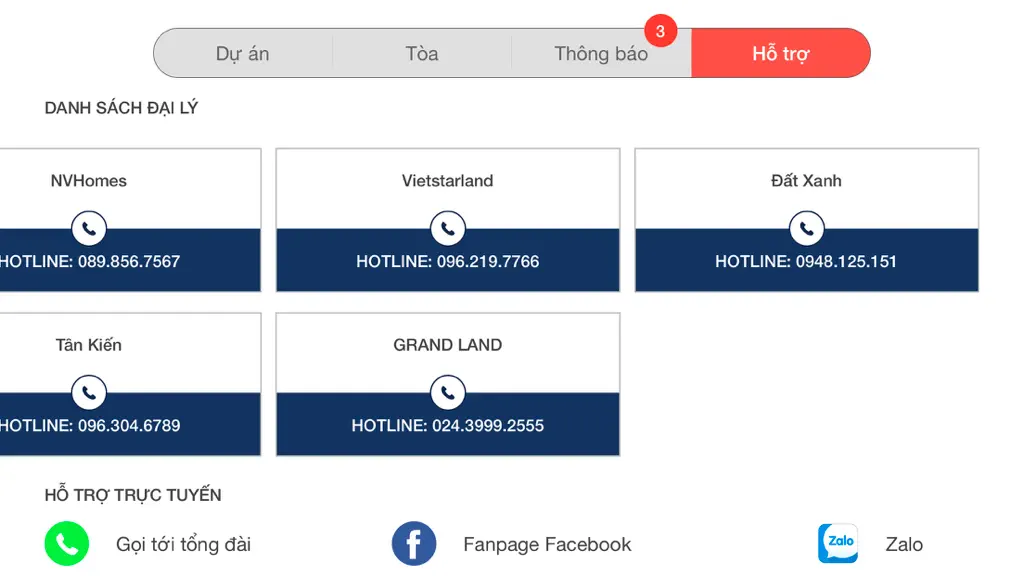Click the red notification badge showing 3
The height and width of the screenshot is (576, 1024).
click(x=660, y=31)
